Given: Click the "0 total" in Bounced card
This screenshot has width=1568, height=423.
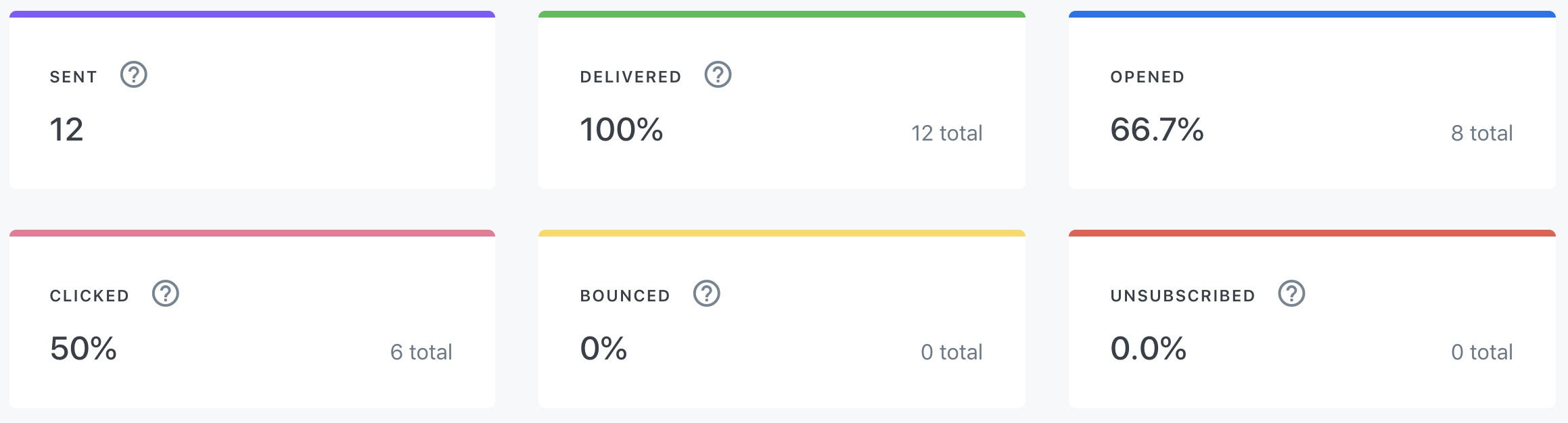Looking at the screenshot, I should point(951,352).
